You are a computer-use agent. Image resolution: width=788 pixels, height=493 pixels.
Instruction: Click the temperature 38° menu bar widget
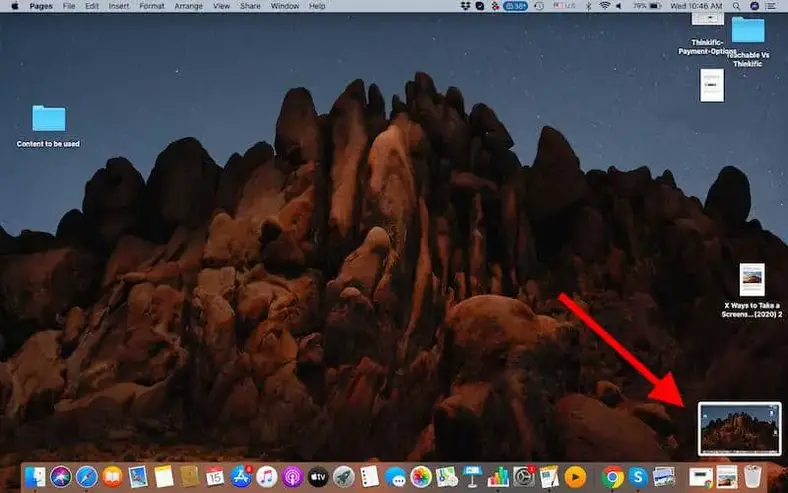[x=516, y=6]
